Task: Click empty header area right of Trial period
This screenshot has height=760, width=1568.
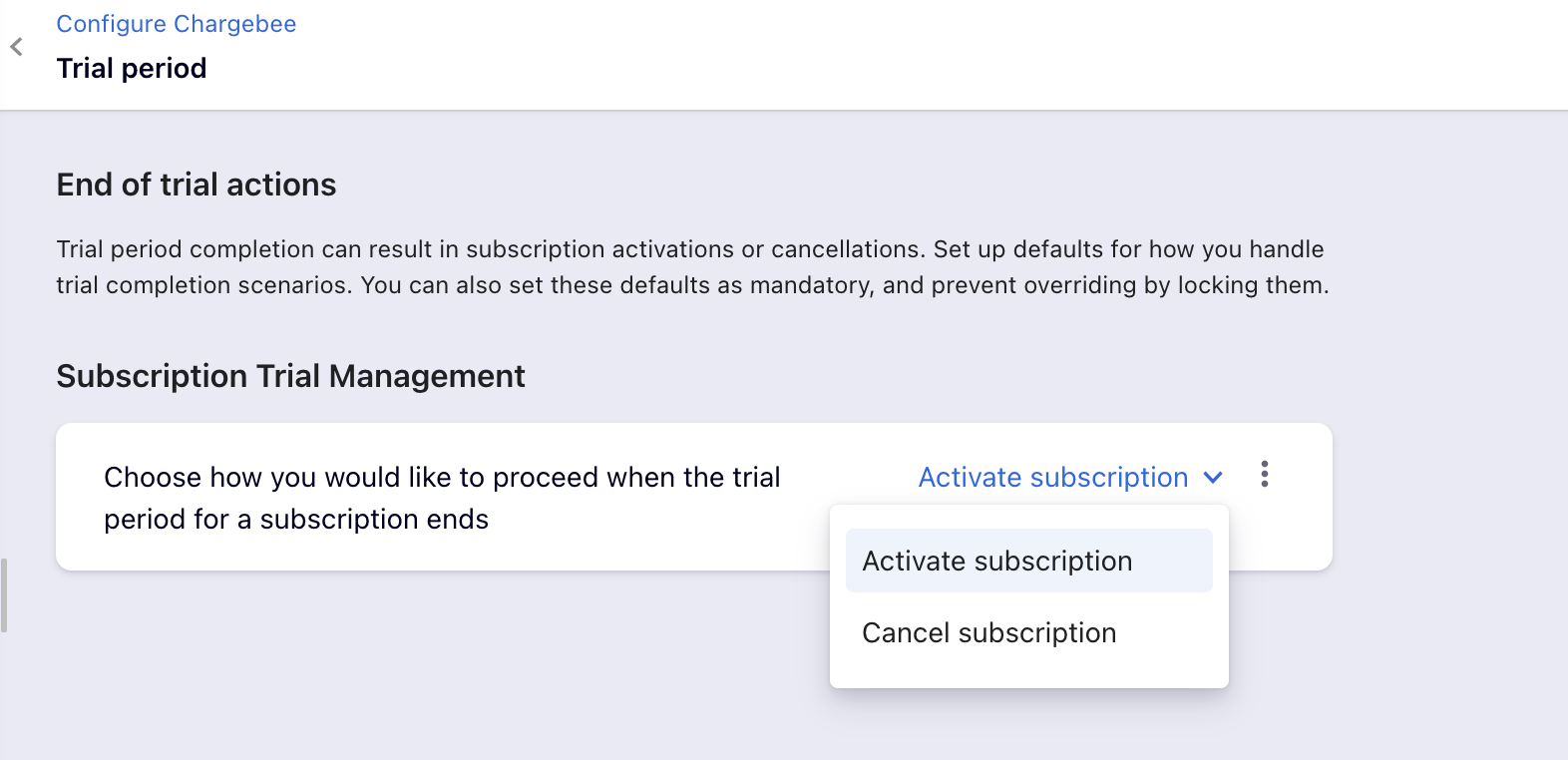Action: click(798, 60)
